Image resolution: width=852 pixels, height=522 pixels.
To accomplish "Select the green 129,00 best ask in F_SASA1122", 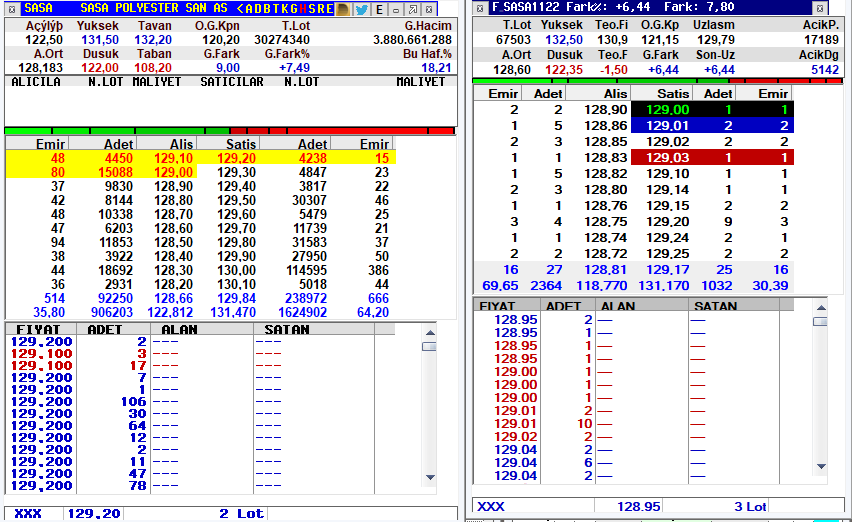I will click(667, 110).
